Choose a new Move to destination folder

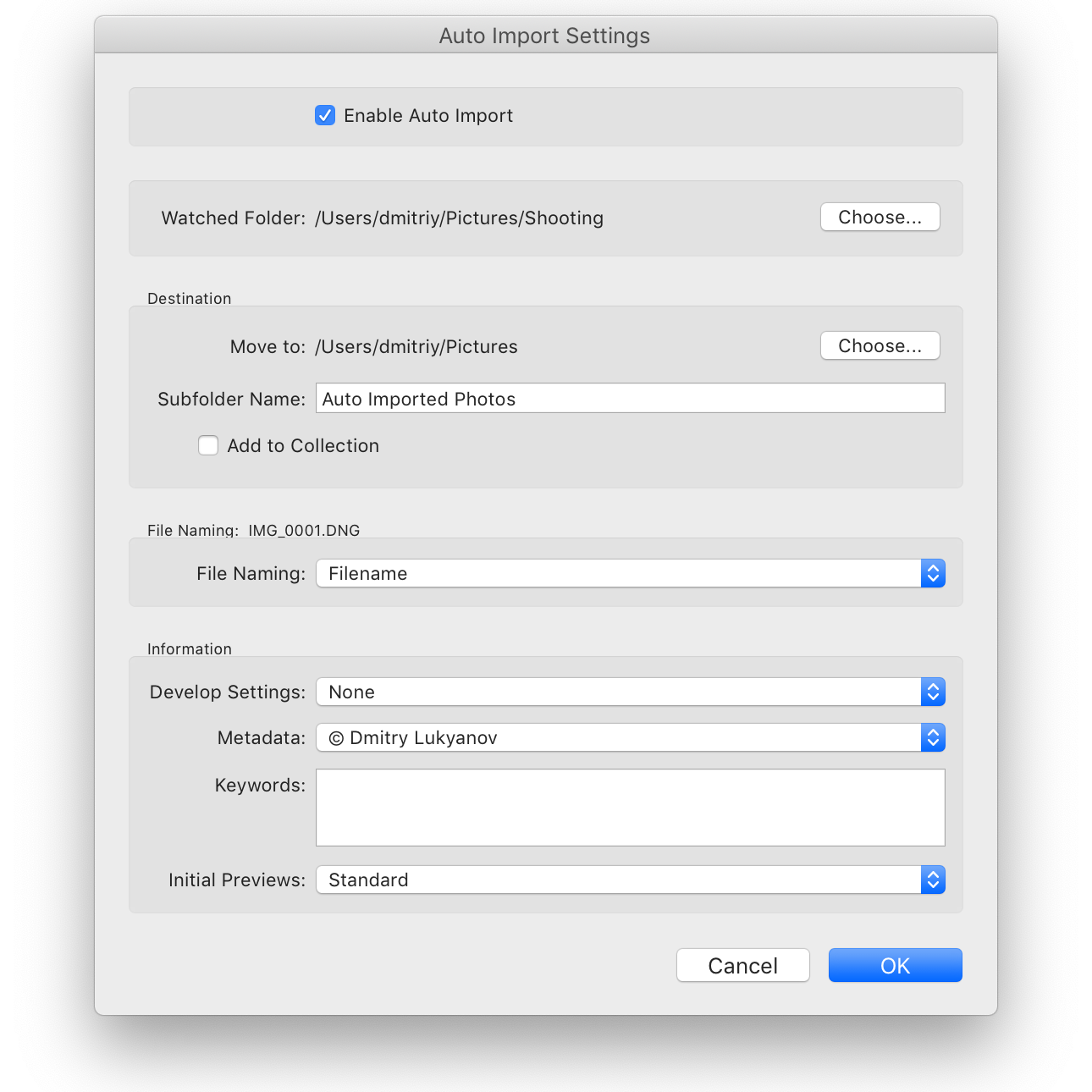(x=880, y=346)
